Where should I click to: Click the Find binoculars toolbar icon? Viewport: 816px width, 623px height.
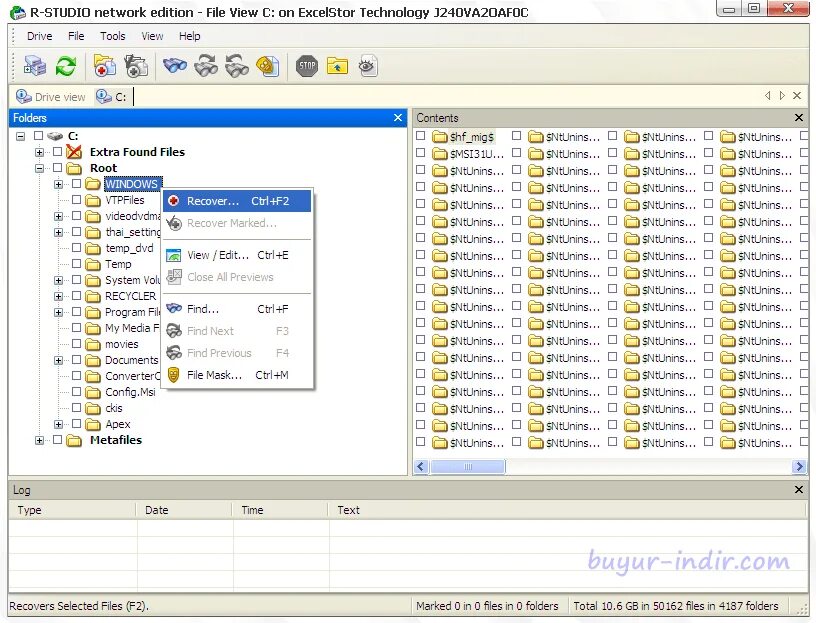175,66
